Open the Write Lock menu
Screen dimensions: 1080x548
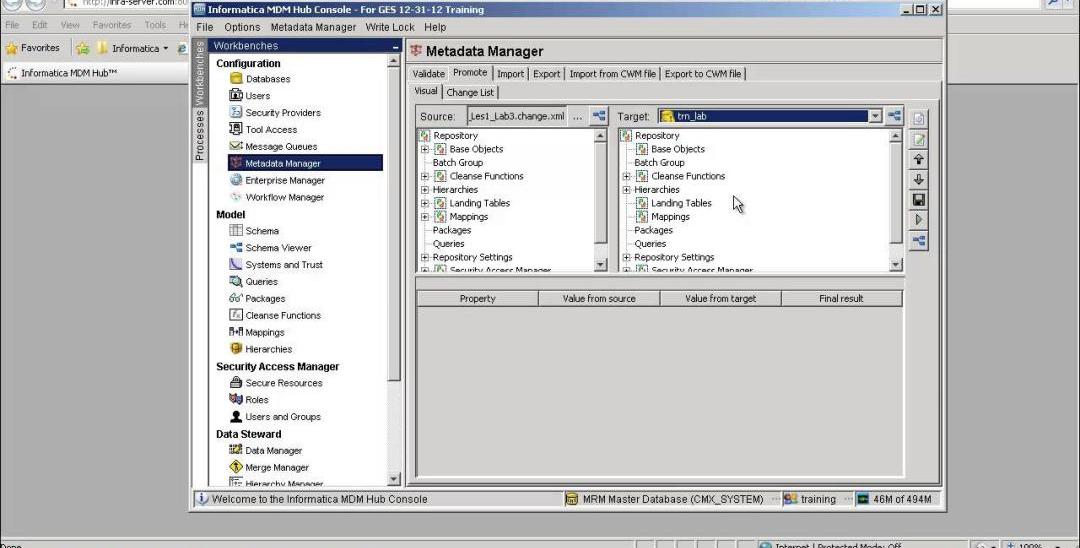[390, 27]
